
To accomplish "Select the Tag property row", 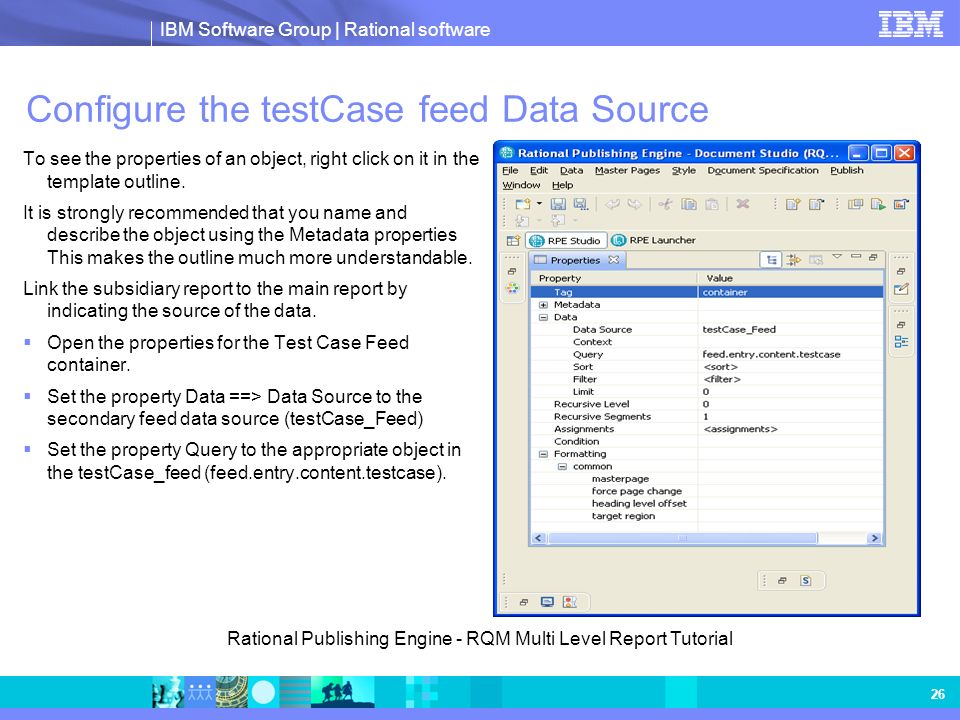I will point(707,292).
